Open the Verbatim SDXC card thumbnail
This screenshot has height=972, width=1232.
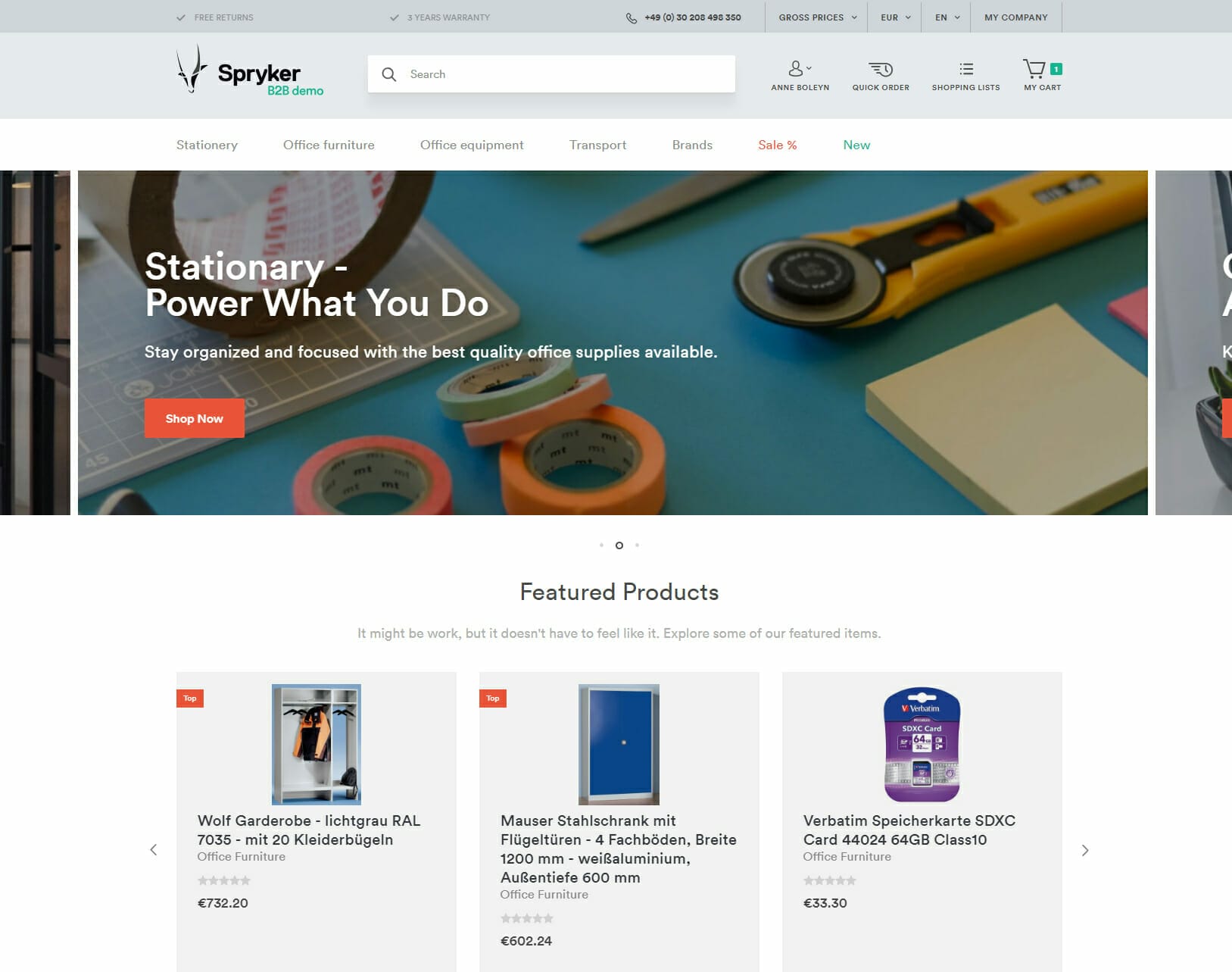coord(922,744)
